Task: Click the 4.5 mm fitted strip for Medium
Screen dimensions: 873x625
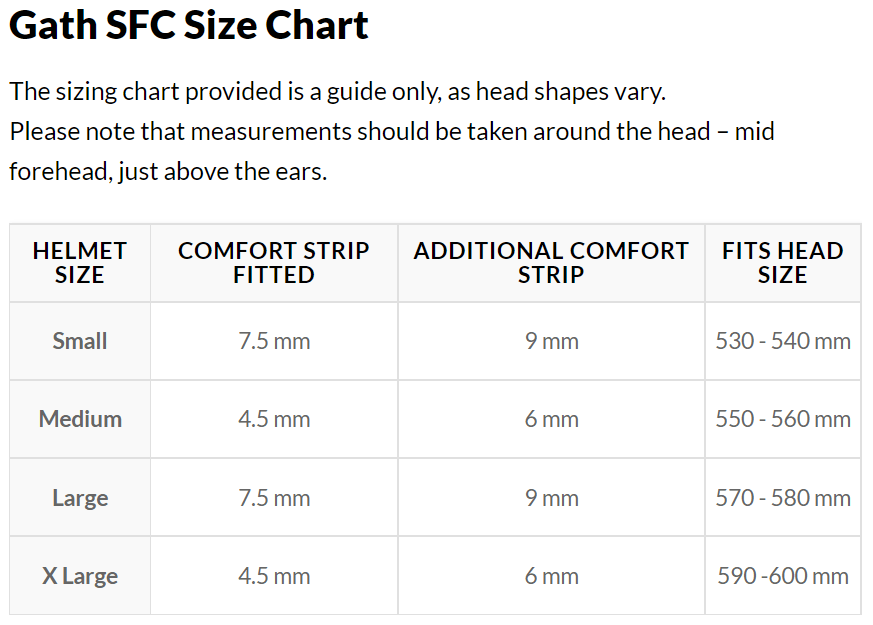Action: tap(274, 419)
